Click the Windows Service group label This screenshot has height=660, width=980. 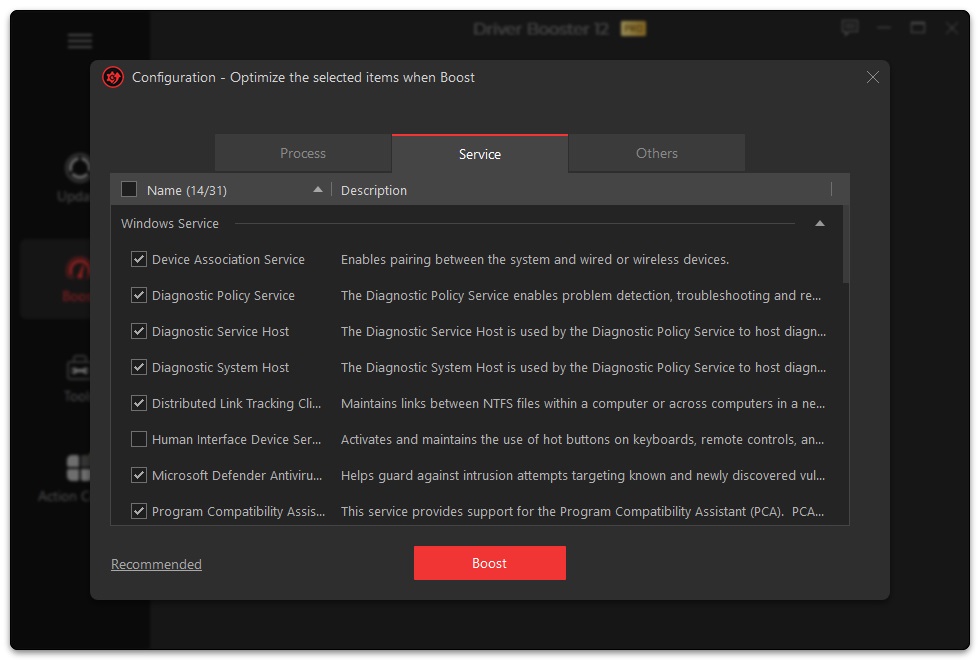click(x=170, y=224)
